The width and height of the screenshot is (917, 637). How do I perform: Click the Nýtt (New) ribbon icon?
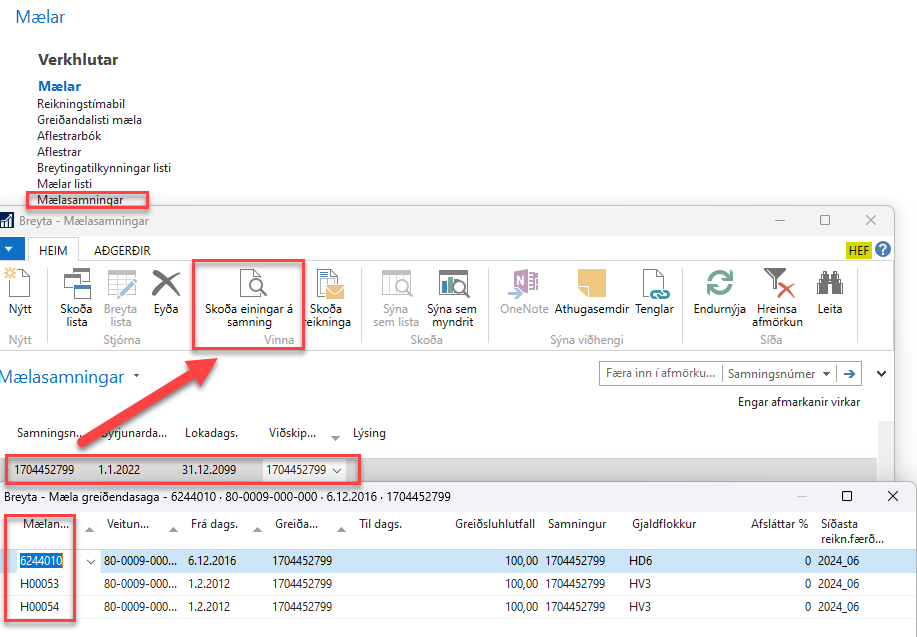(19, 292)
